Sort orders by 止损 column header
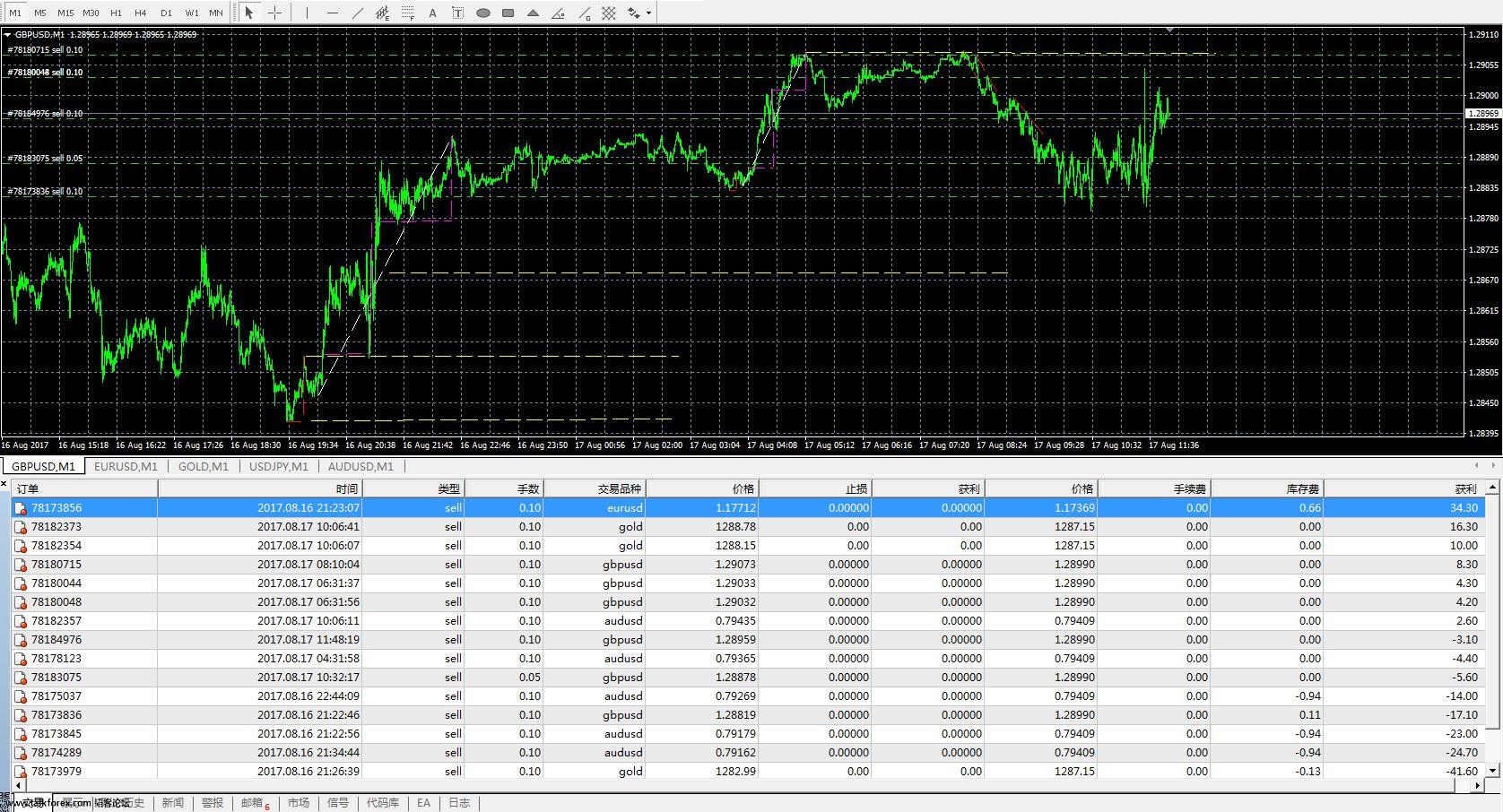This screenshot has width=1503, height=812. point(815,488)
